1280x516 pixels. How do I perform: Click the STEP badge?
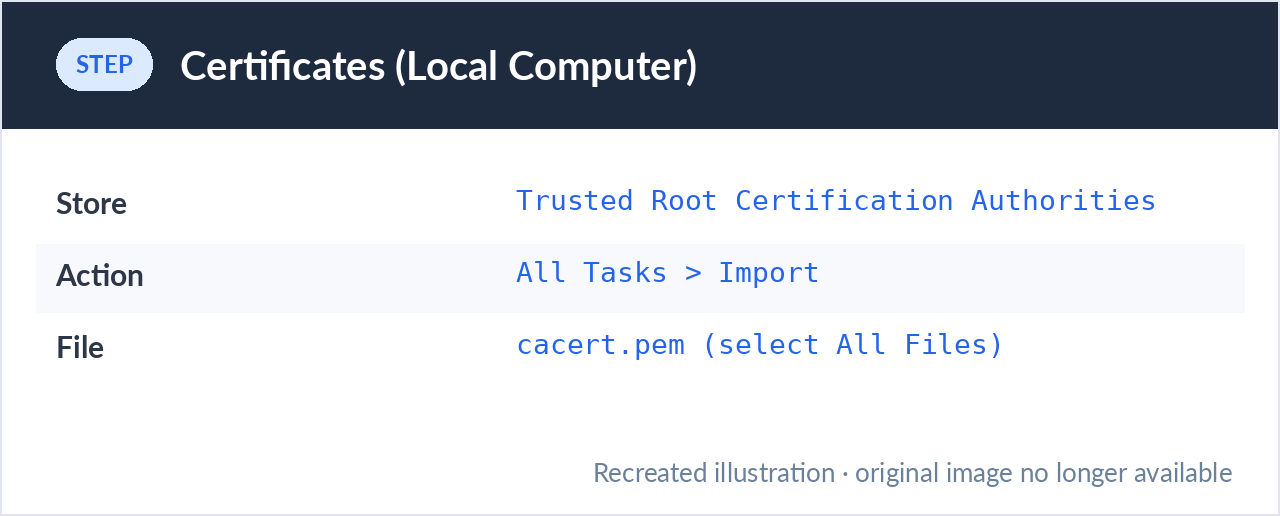[104, 65]
